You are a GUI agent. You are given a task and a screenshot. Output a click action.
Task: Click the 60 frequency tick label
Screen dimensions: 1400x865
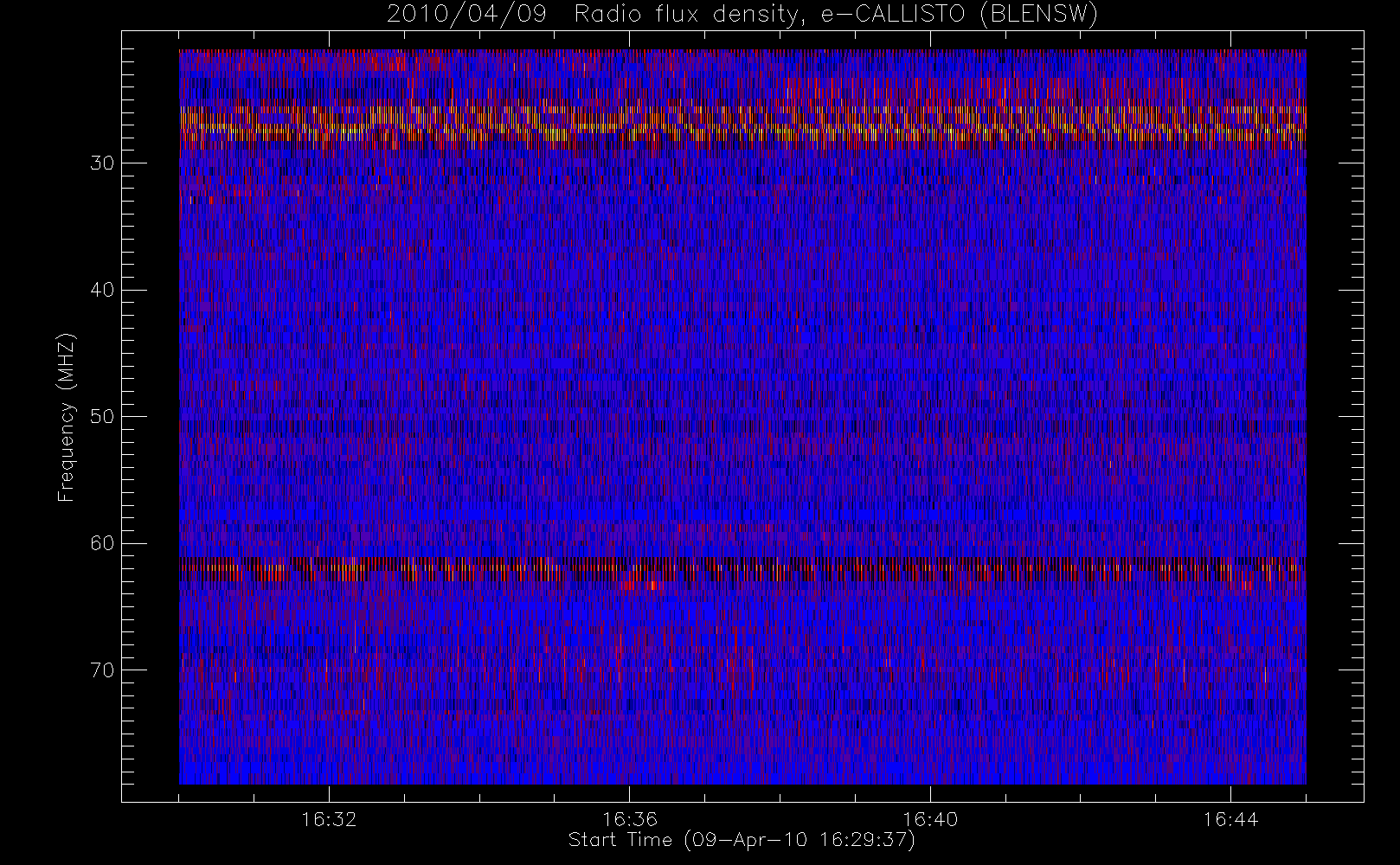point(102,543)
